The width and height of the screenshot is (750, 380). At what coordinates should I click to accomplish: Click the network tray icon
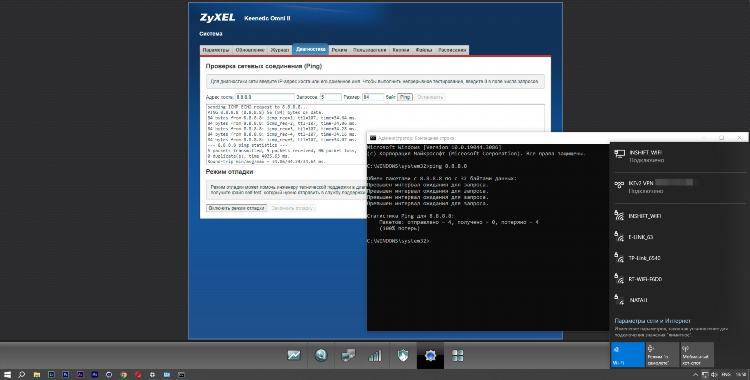(x=705, y=375)
